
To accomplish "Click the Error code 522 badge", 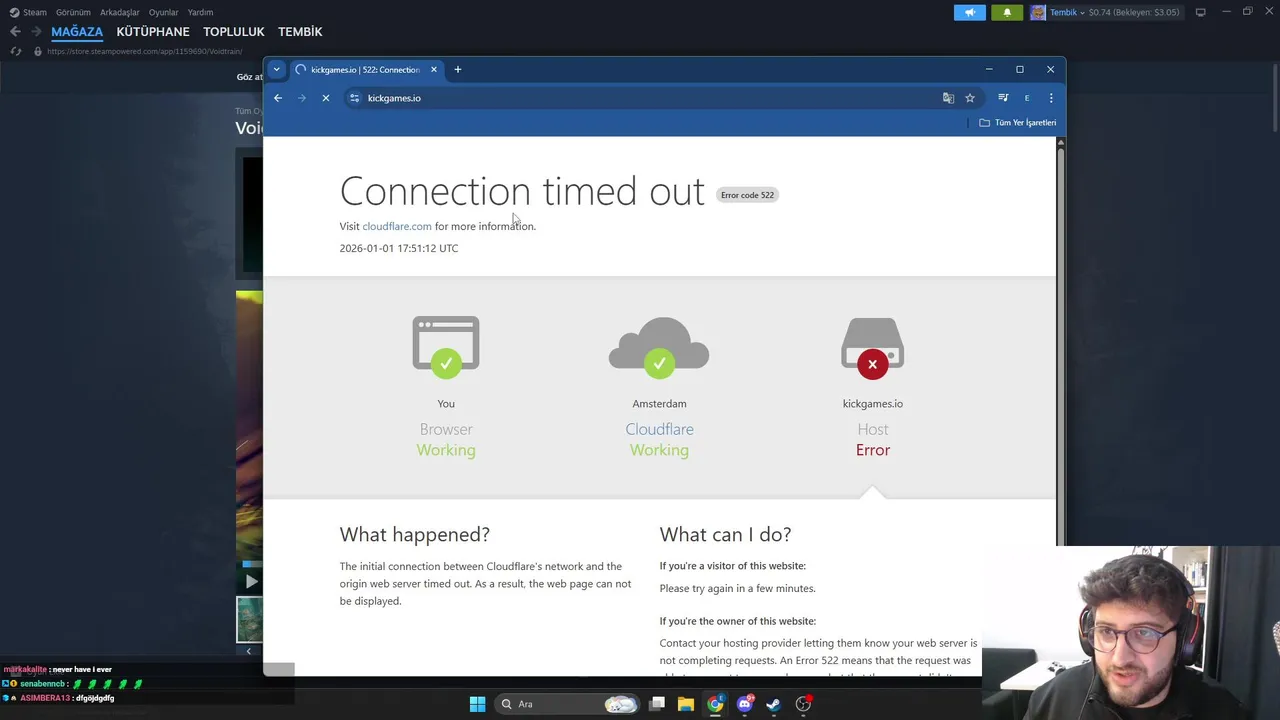I will [x=747, y=195].
